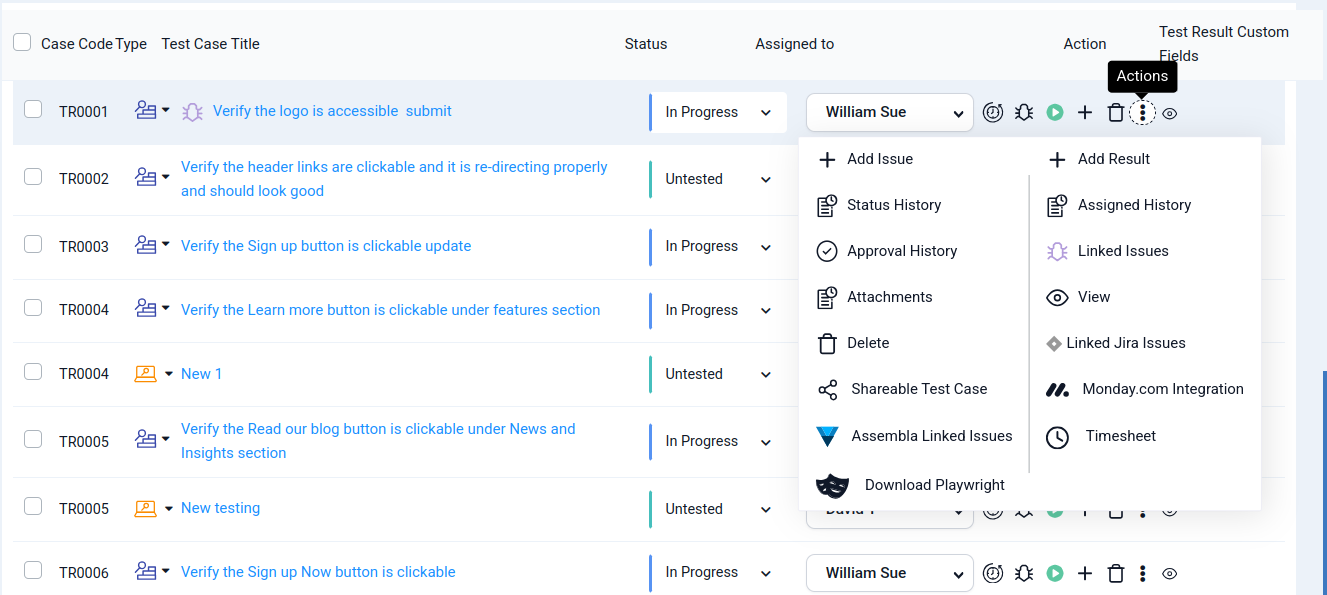The height and width of the screenshot is (595, 1327).
Task: Click the trash icon in the TR0001 row
Action: pyautogui.click(x=1116, y=113)
